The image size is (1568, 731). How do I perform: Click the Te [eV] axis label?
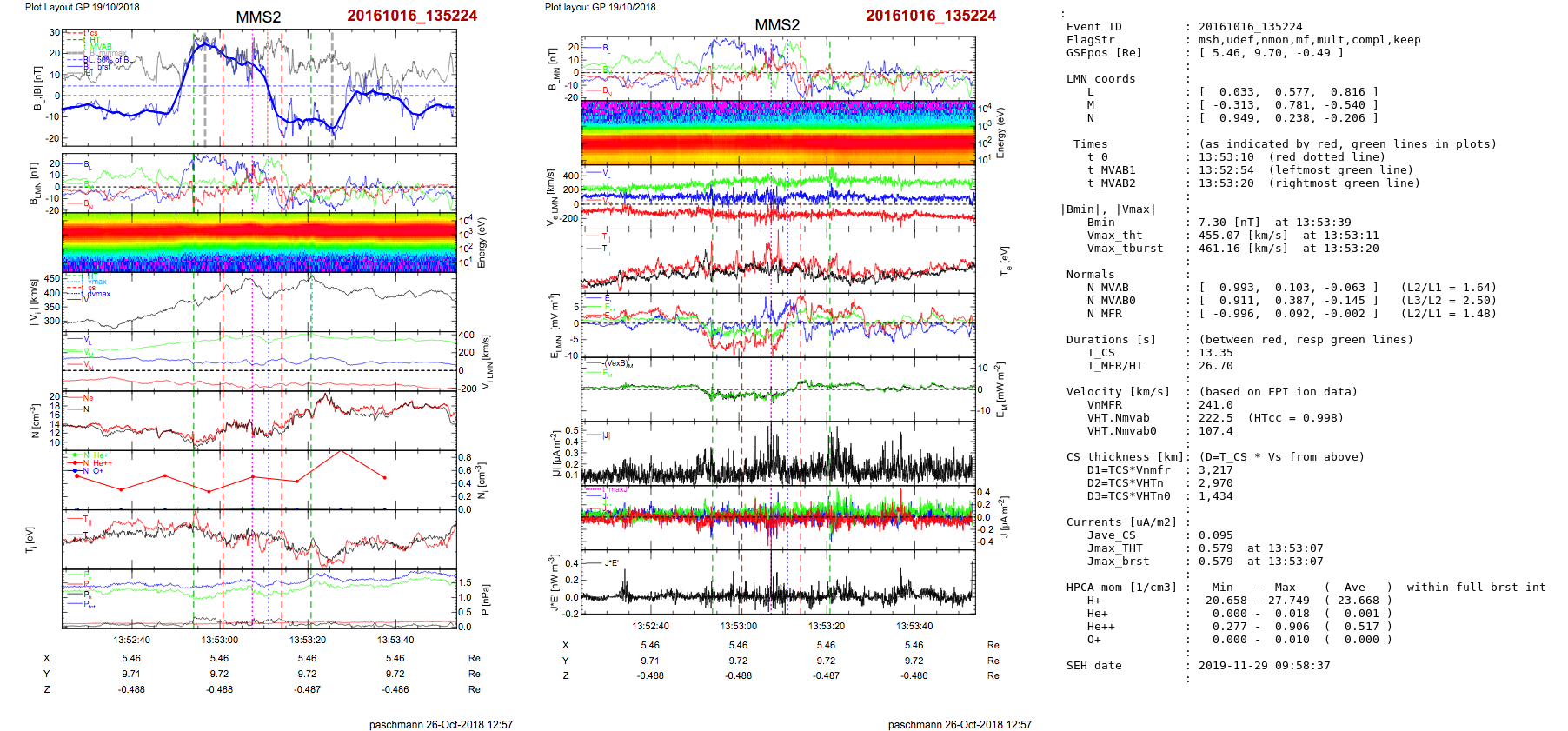pyautogui.click(x=1005, y=260)
